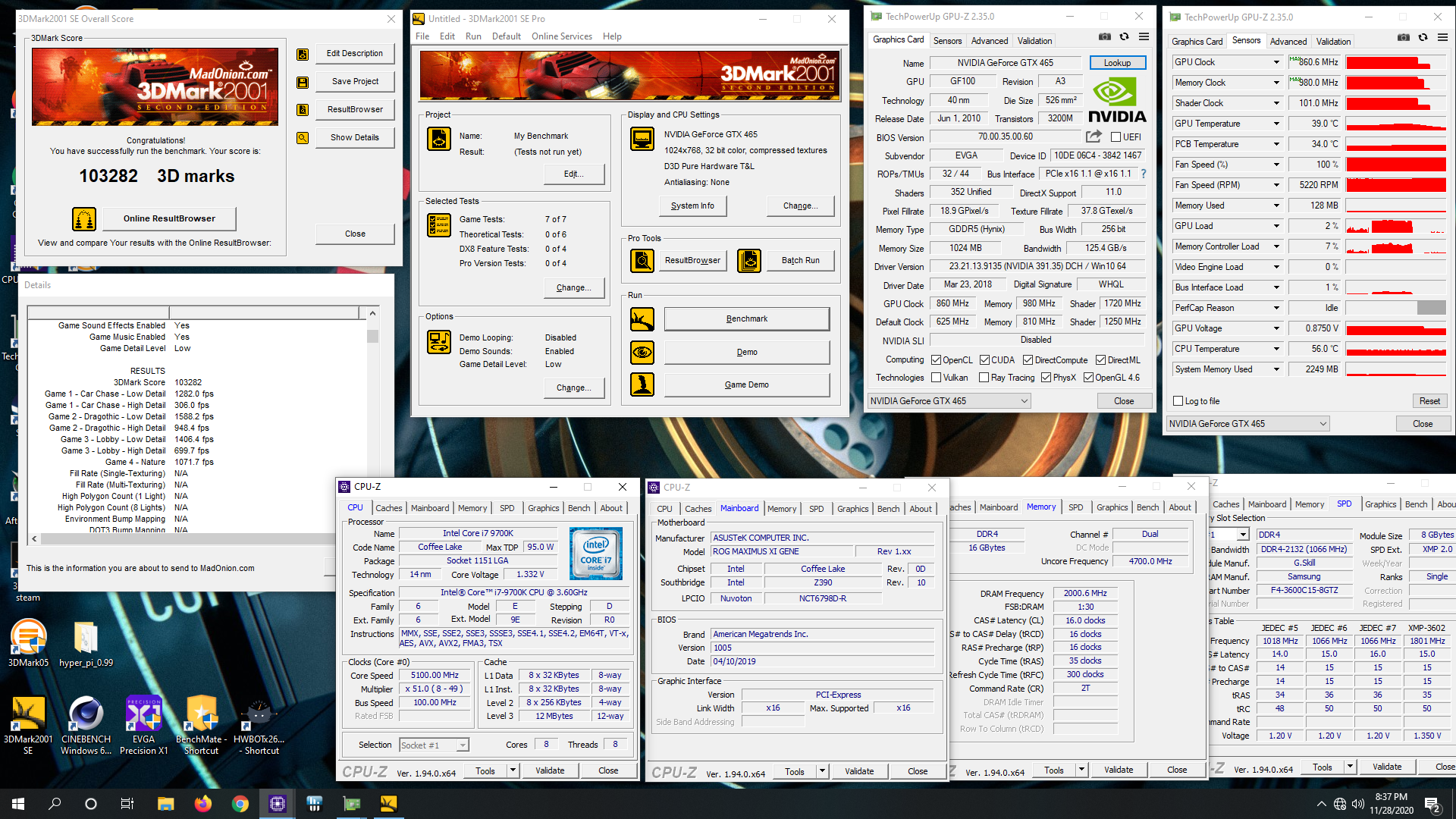
Task: Click the Edit Description icon in score window
Action: click(x=303, y=55)
